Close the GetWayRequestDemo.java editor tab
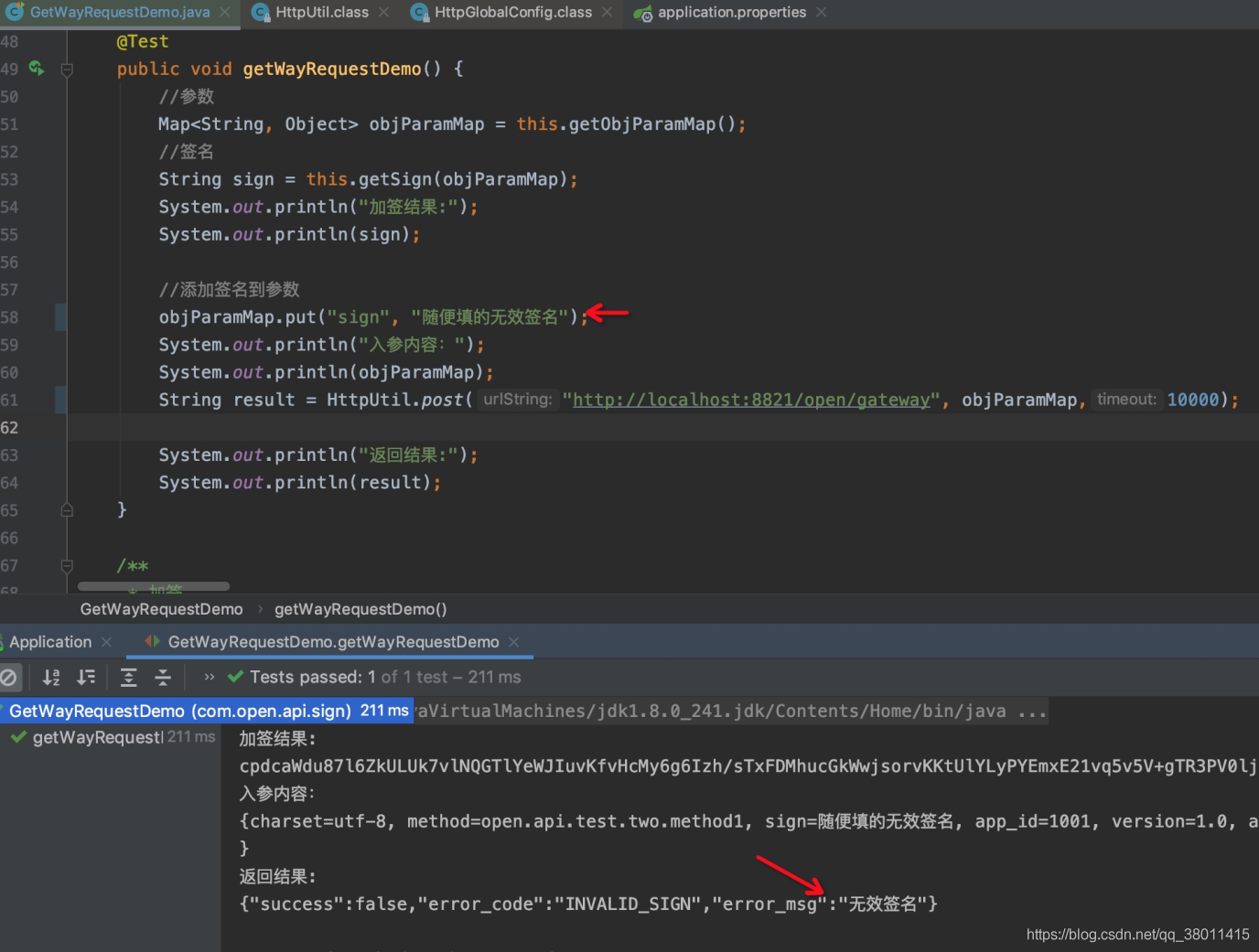This screenshot has width=1259, height=952. [x=225, y=12]
